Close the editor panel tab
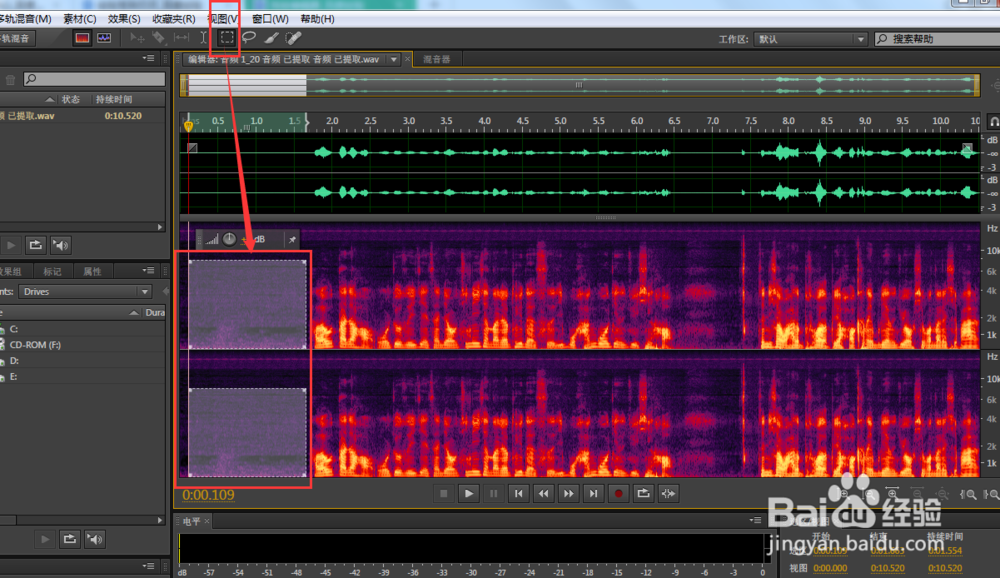Screen dimensions: 1000x578 point(408,59)
